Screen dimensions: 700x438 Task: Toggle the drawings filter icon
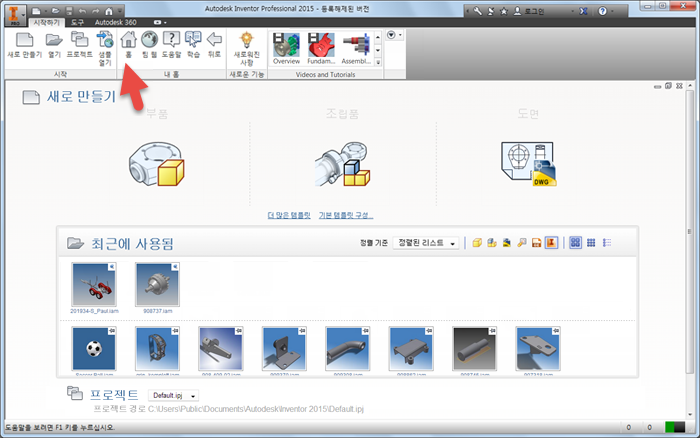[x=506, y=242]
